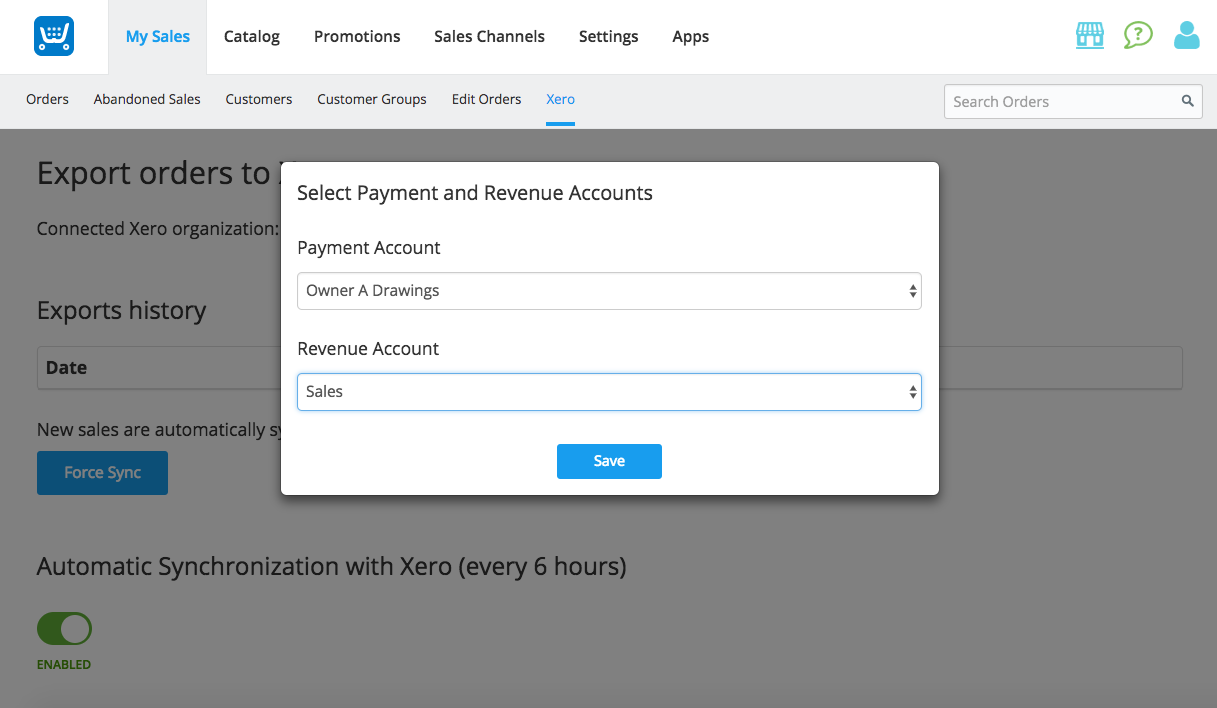Click the 'Revenue Account' label

pyautogui.click(x=368, y=349)
